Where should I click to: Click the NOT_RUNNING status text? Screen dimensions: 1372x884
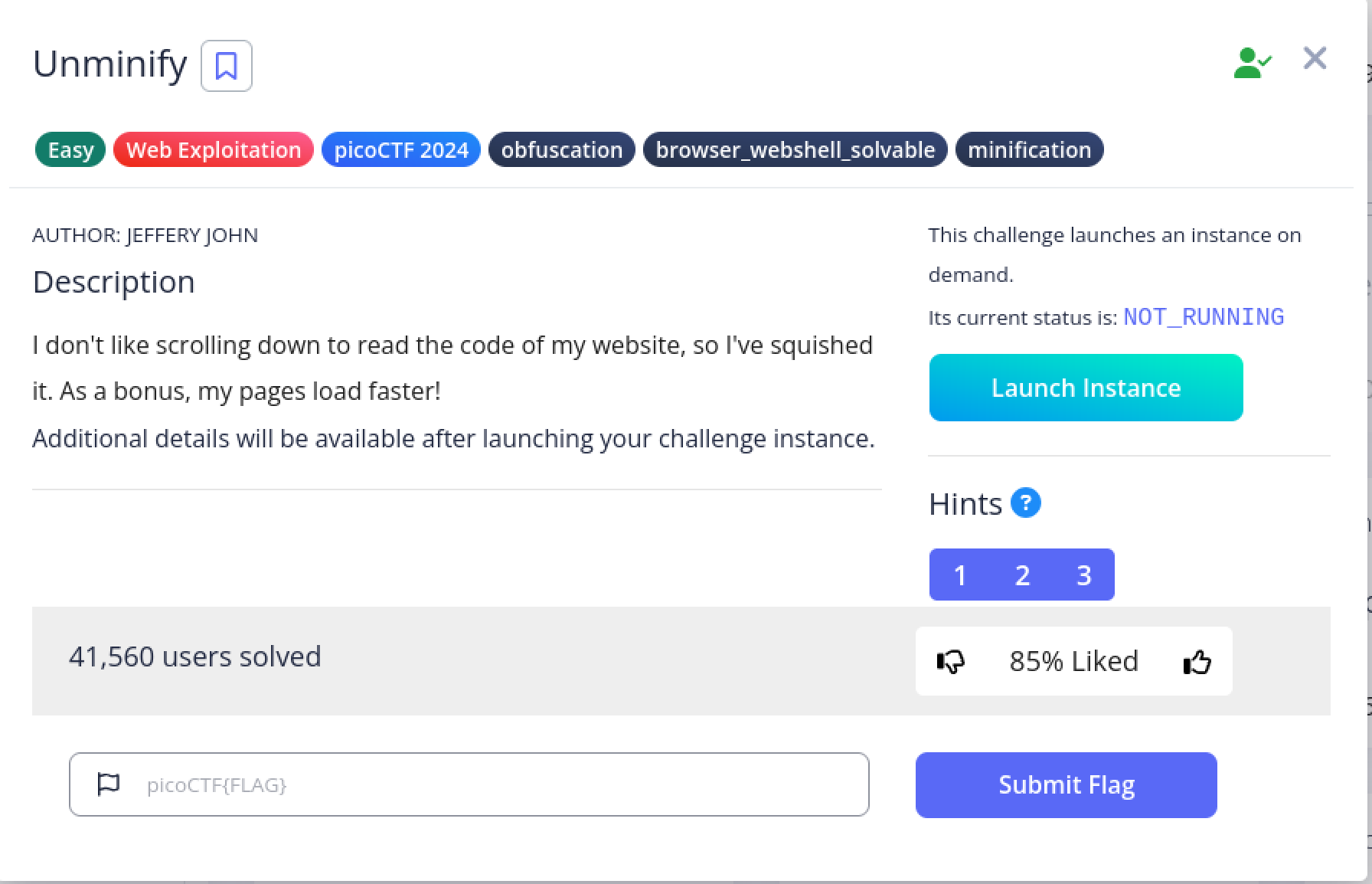(1204, 317)
